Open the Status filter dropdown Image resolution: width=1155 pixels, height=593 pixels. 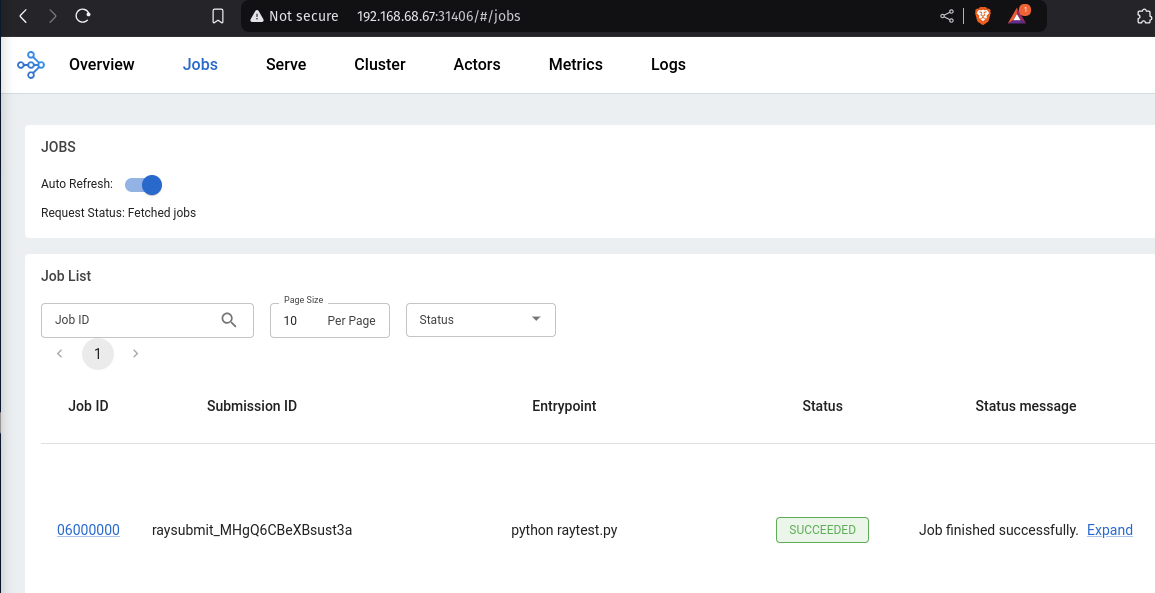480,320
